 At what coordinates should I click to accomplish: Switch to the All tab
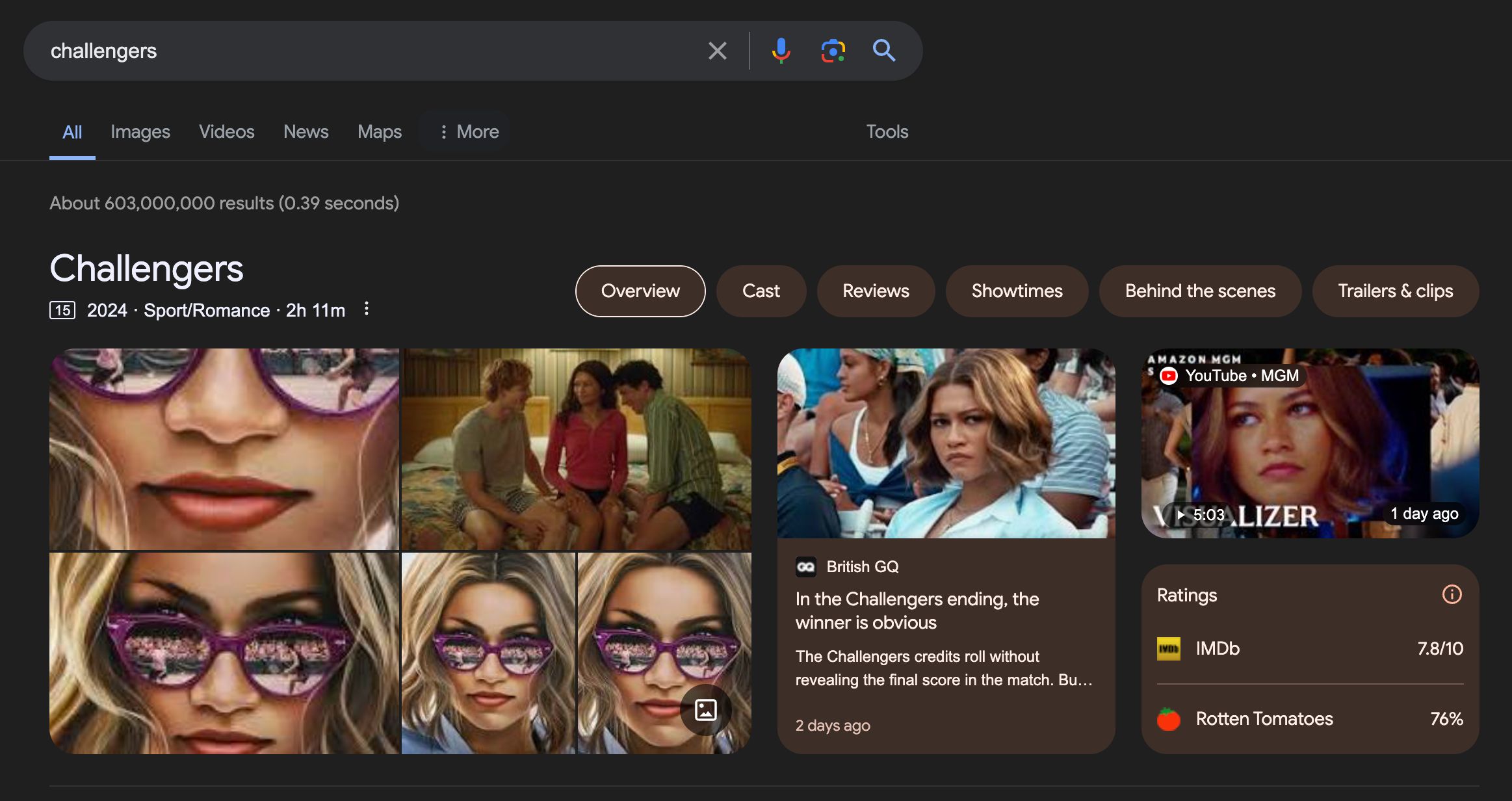click(x=72, y=132)
